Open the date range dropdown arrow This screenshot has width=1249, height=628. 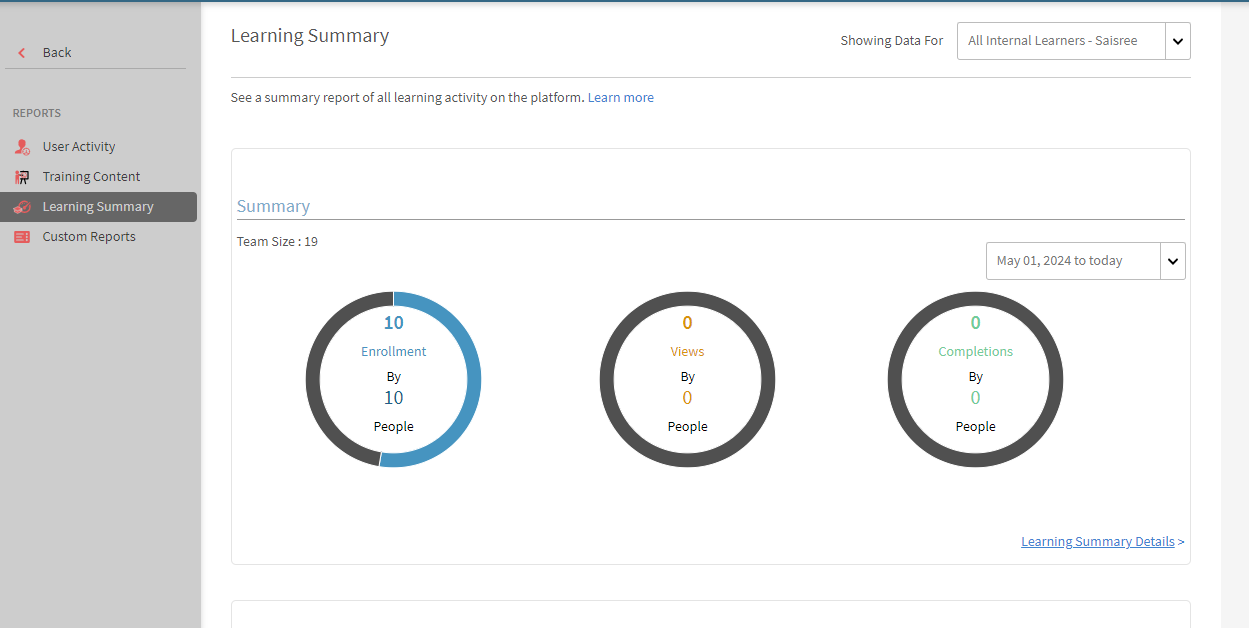pyautogui.click(x=1172, y=261)
